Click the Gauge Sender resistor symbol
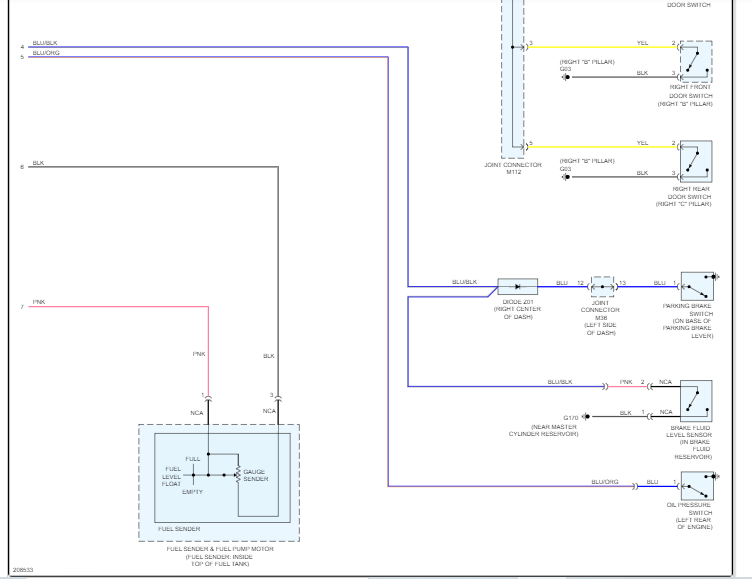 [x=238, y=475]
